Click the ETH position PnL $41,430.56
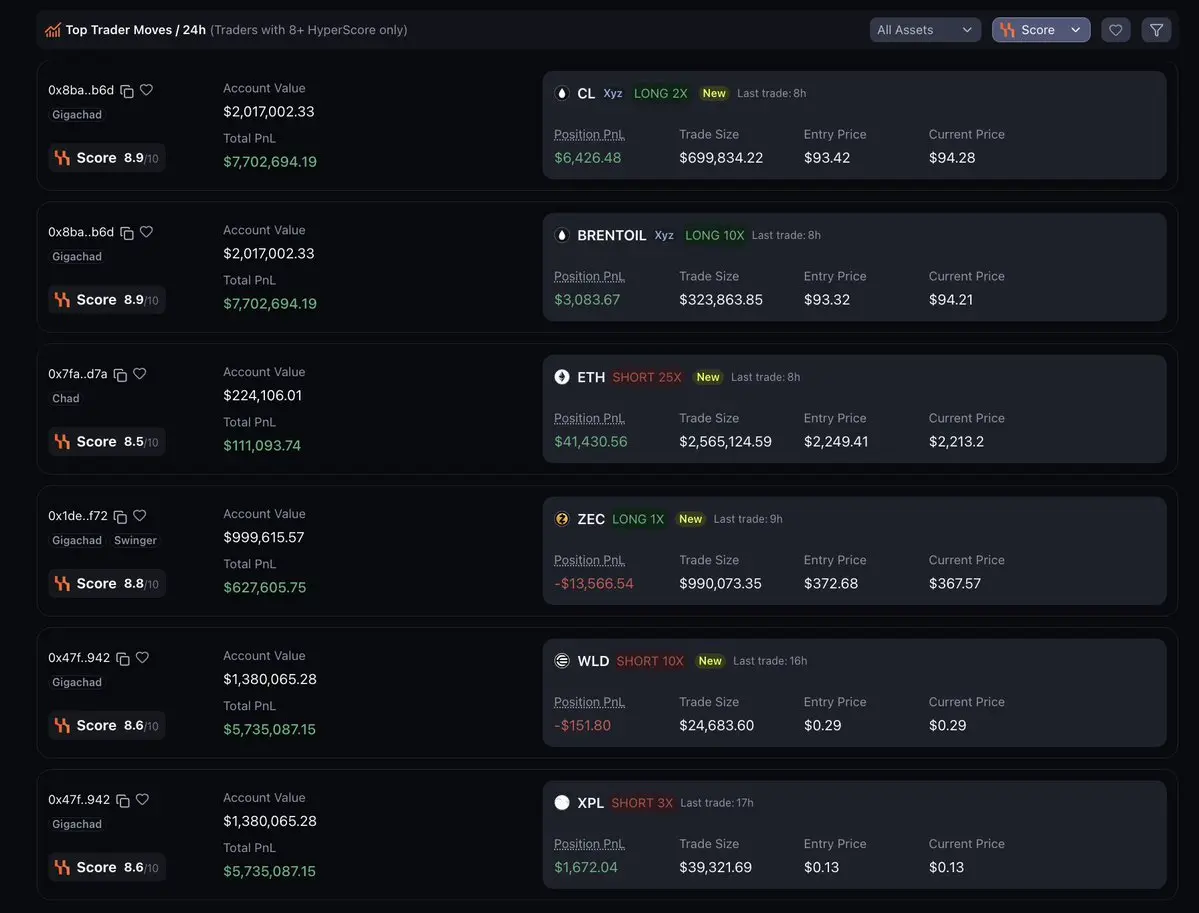 [590, 442]
